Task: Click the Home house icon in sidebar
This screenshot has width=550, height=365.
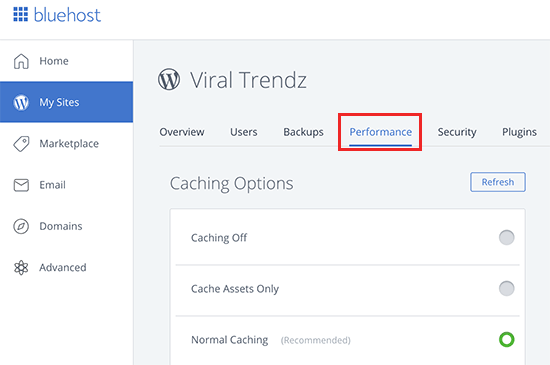Action: [x=21, y=61]
